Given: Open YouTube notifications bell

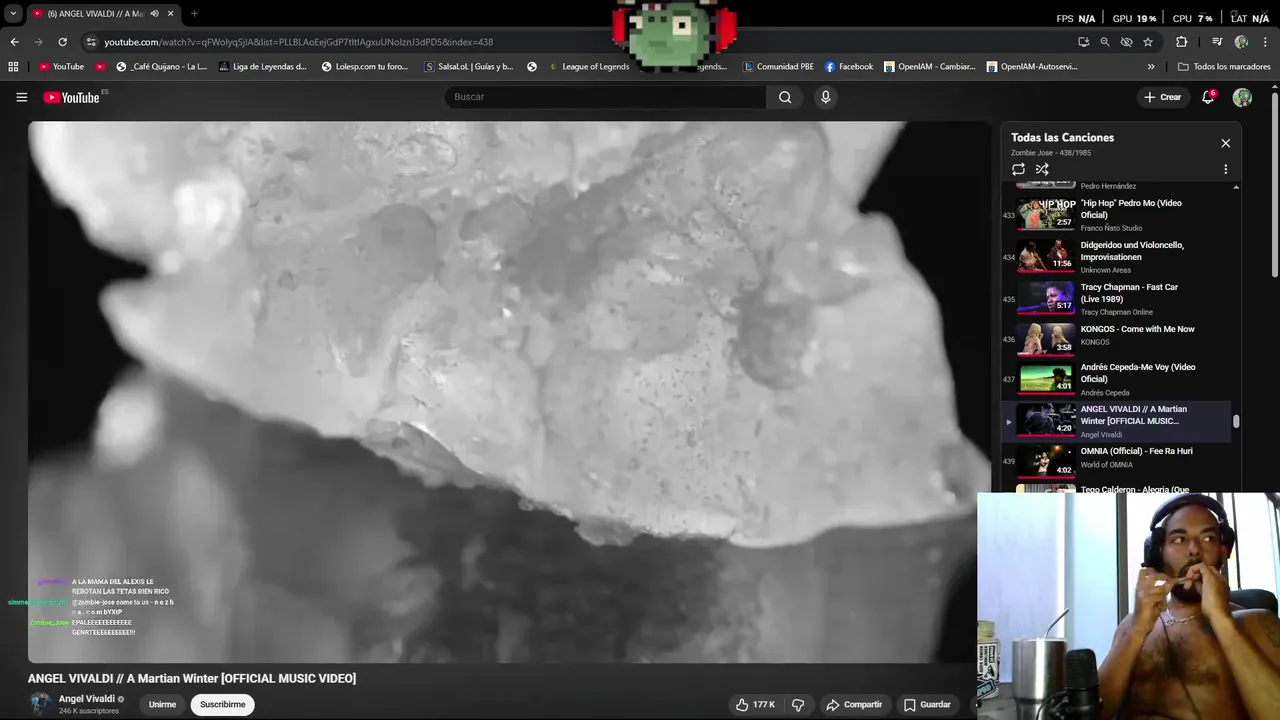Looking at the screenshot, I should coord(1208,97).
